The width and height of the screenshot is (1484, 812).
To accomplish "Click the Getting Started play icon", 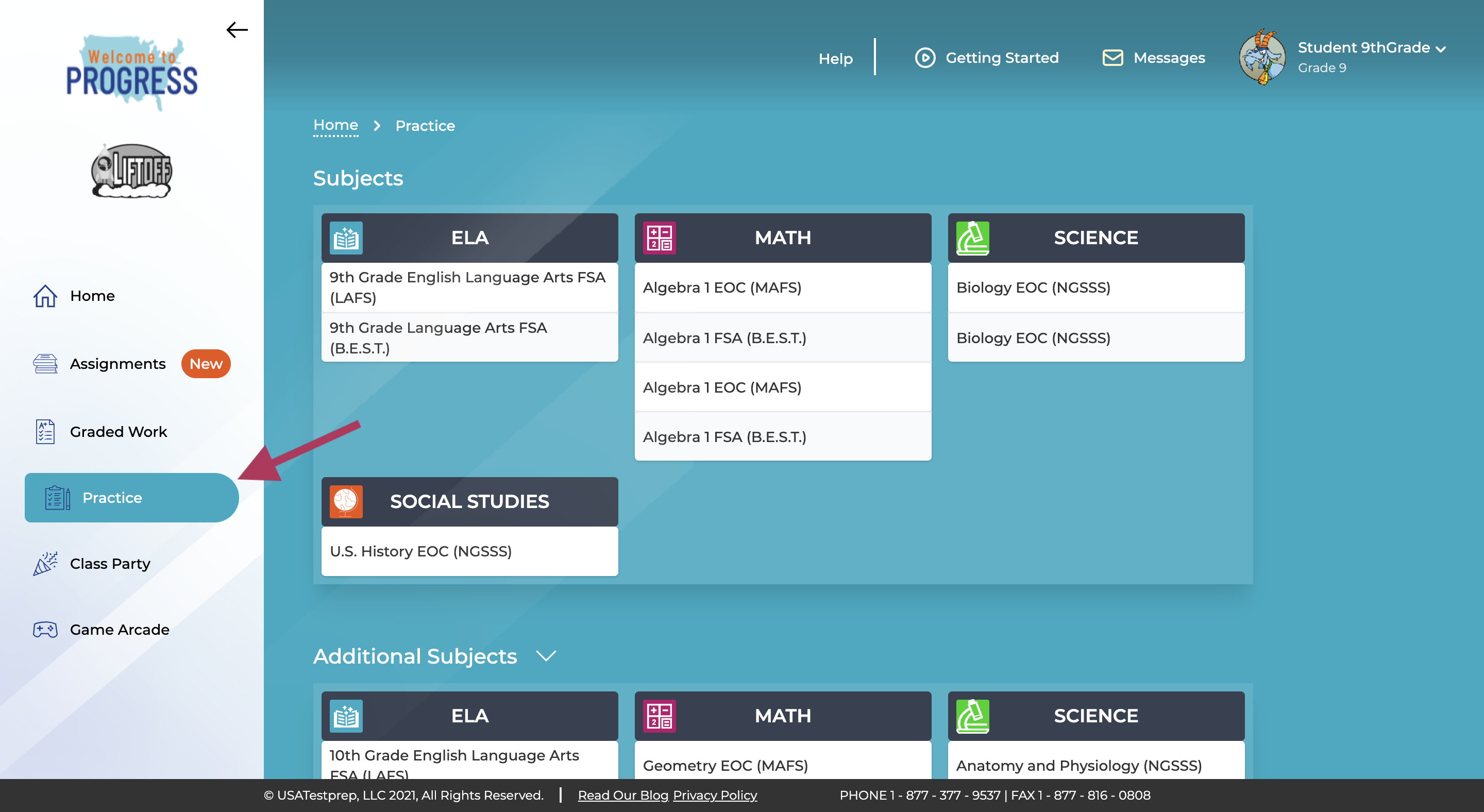I will click(x=924, y=58).
